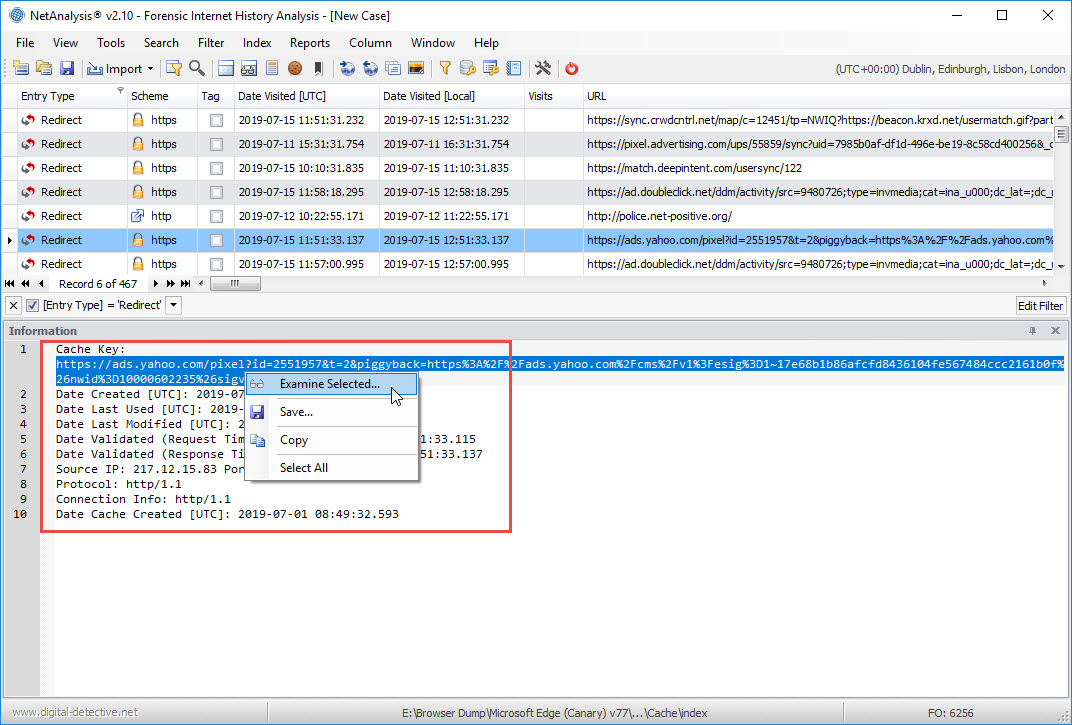Open the Import dropdown arrow
Image resolution: width=1072 pixels, height=725 pixels.
(x=150, y=68)
